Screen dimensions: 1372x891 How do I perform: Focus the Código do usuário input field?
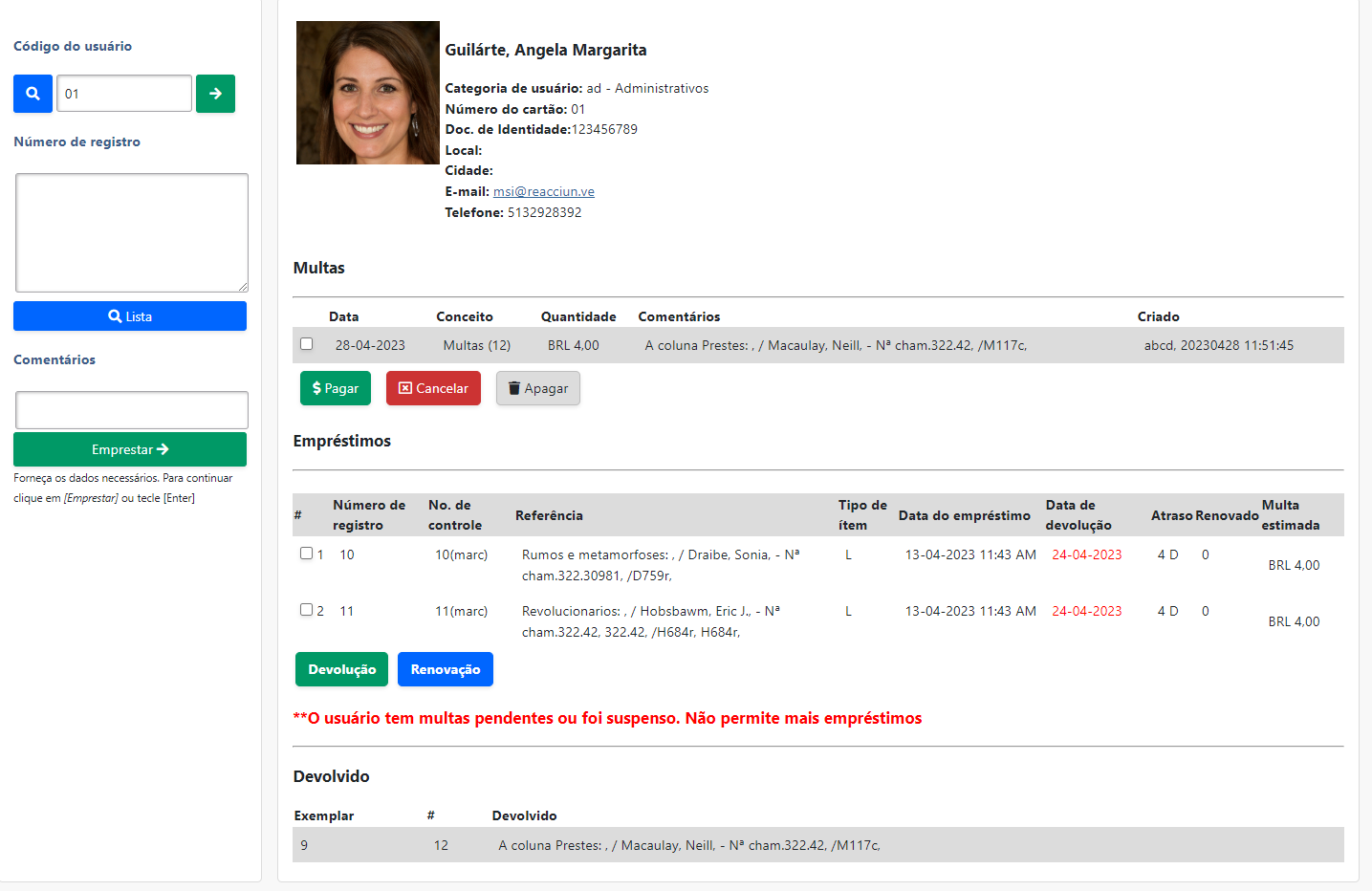point(124,94)
